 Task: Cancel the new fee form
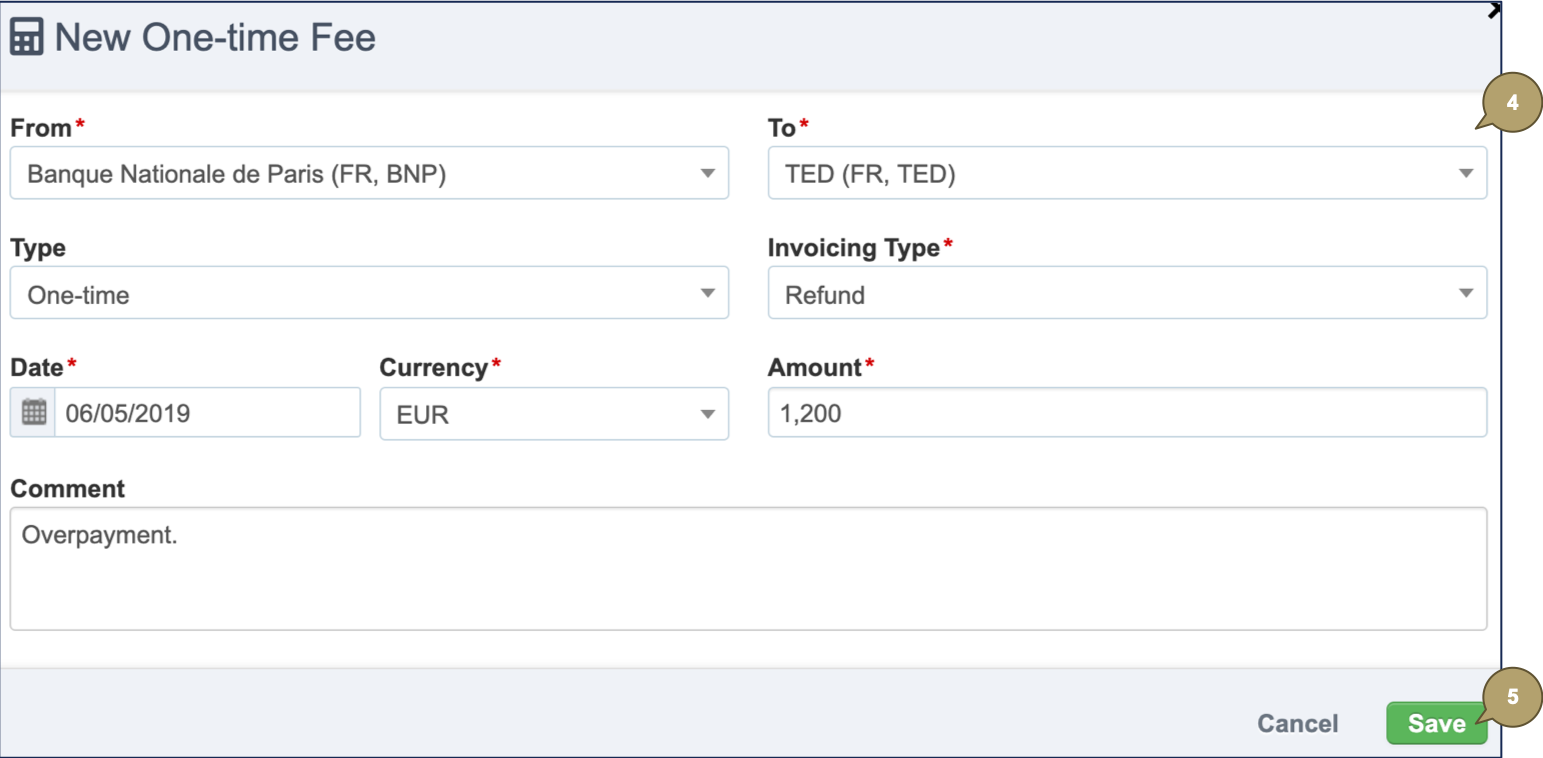pyautogui.click(x=1297, y=723)
